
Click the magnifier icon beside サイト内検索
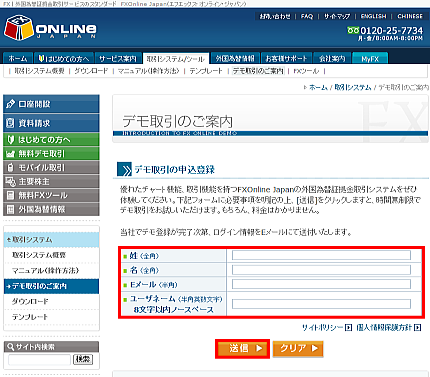[x=11, y=347]
